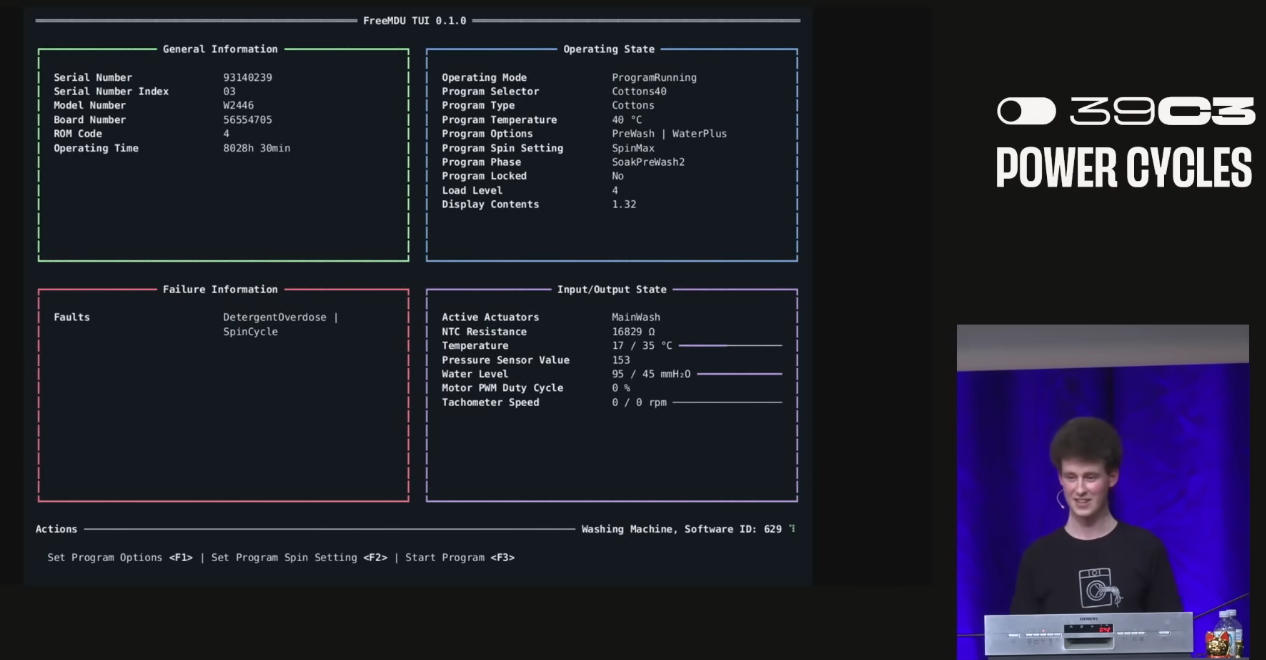This screenshot has width=1266, height=660.
Task: Select the DetergentOverdose fault entry
Action: click(x=275, y=317)
